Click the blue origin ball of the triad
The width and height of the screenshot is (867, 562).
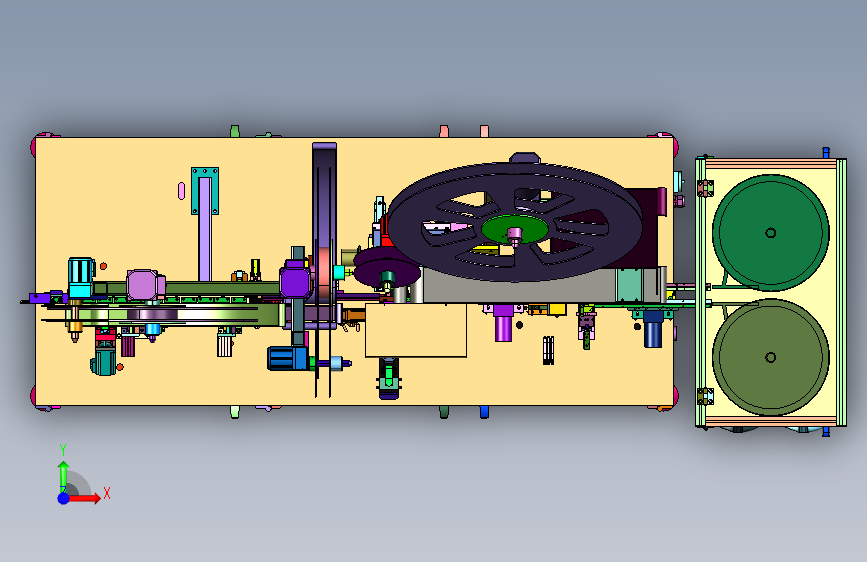click(64, 498)
